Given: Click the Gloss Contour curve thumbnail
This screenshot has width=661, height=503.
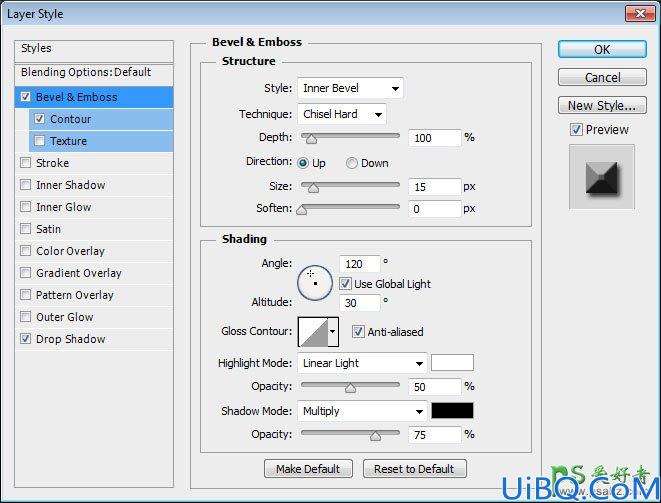Looking at the screenshot, I should pos(313,332).
